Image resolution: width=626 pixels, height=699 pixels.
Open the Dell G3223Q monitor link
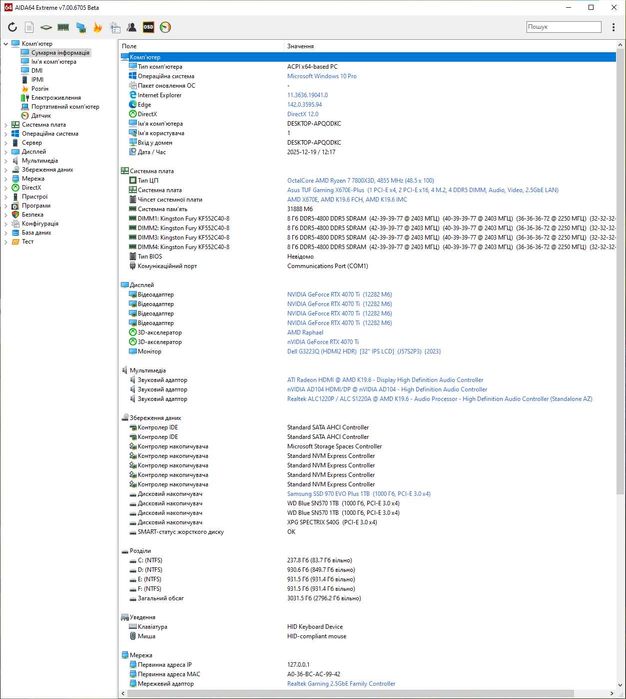pos(364,351)
